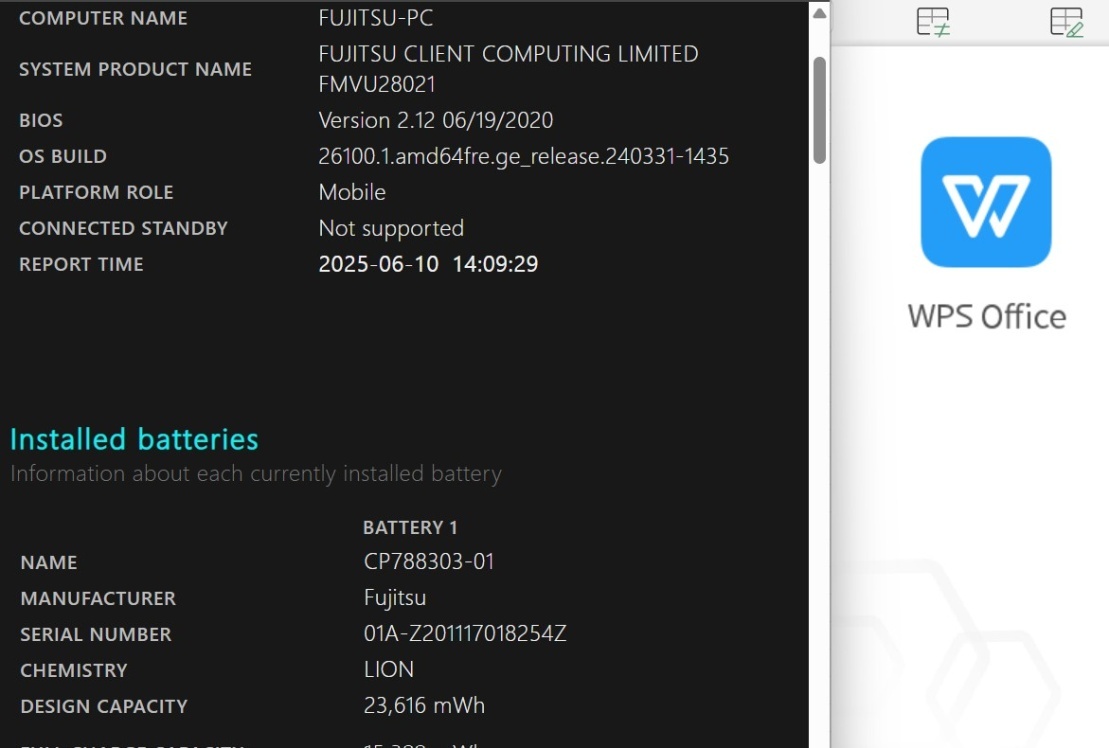Click the COMPUTER NAME label
Image resolution: width=1109 pixels, height=748 pixels.
[x=103, y=18]
